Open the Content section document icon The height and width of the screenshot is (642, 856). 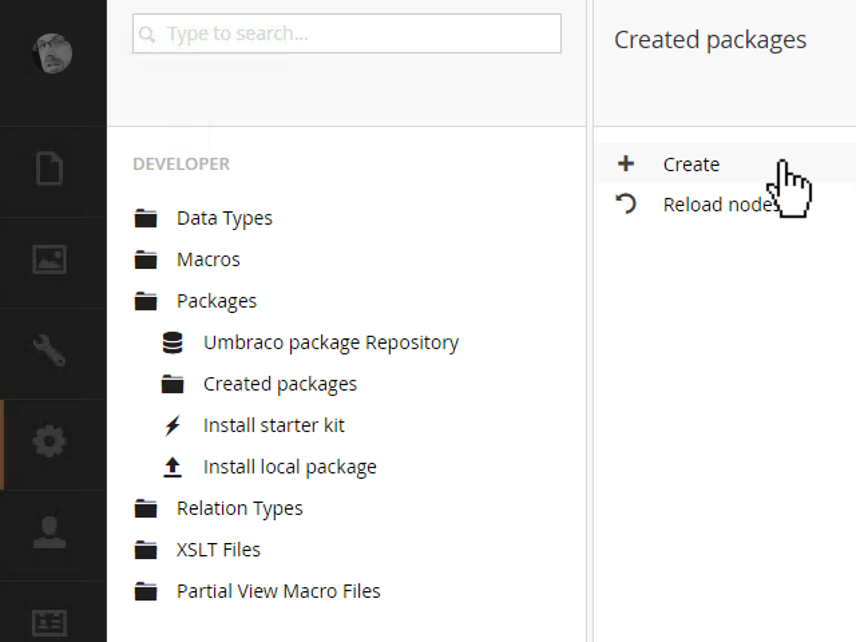(50, 168)
